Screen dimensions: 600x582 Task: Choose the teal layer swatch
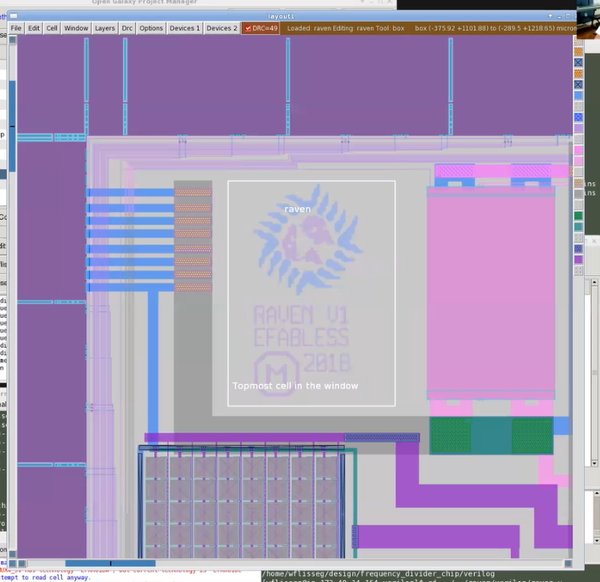[578, 227]
